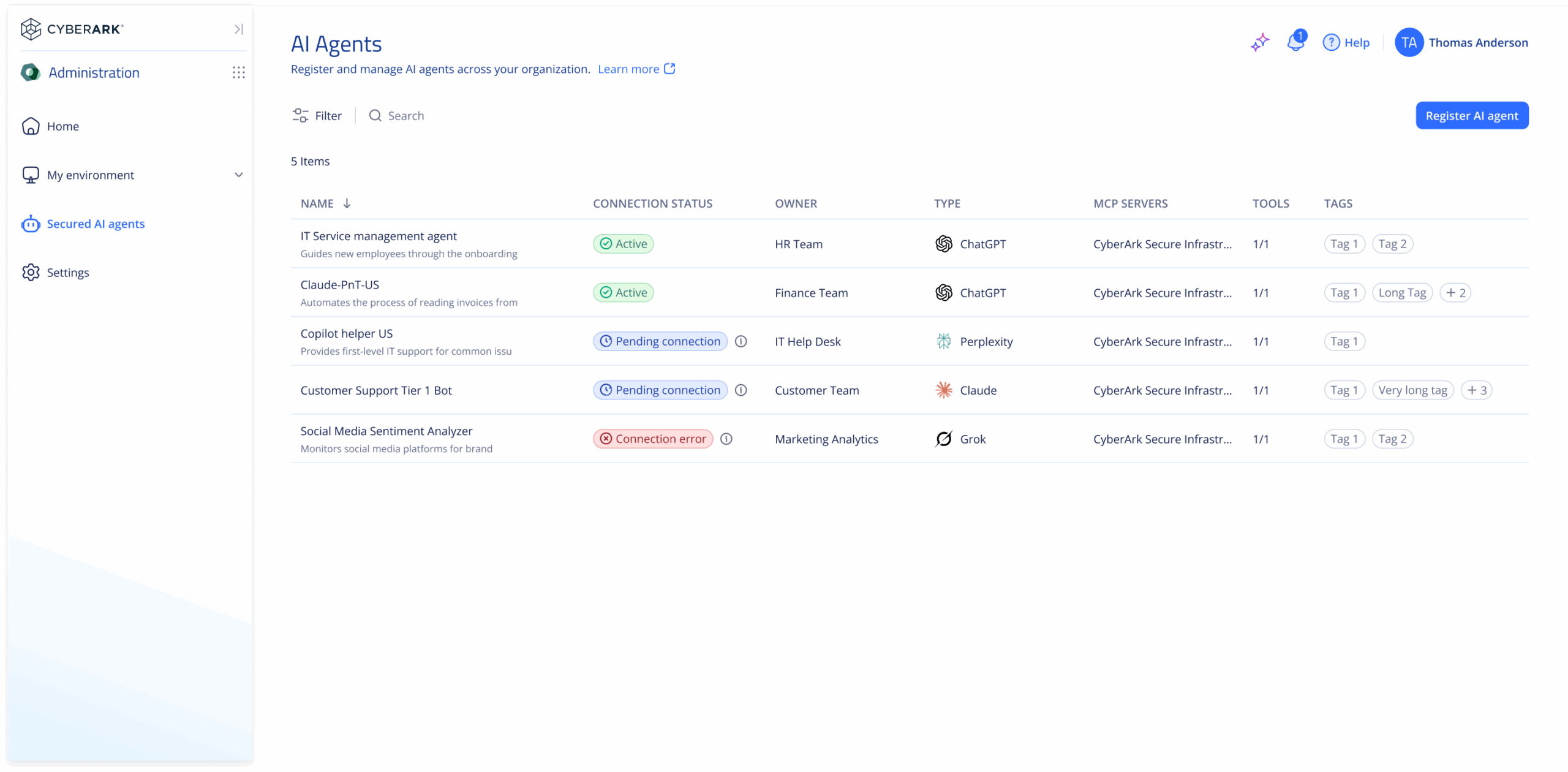Click the Grok icon on Social Media Sentiment Analyzer row

[944, 439]
